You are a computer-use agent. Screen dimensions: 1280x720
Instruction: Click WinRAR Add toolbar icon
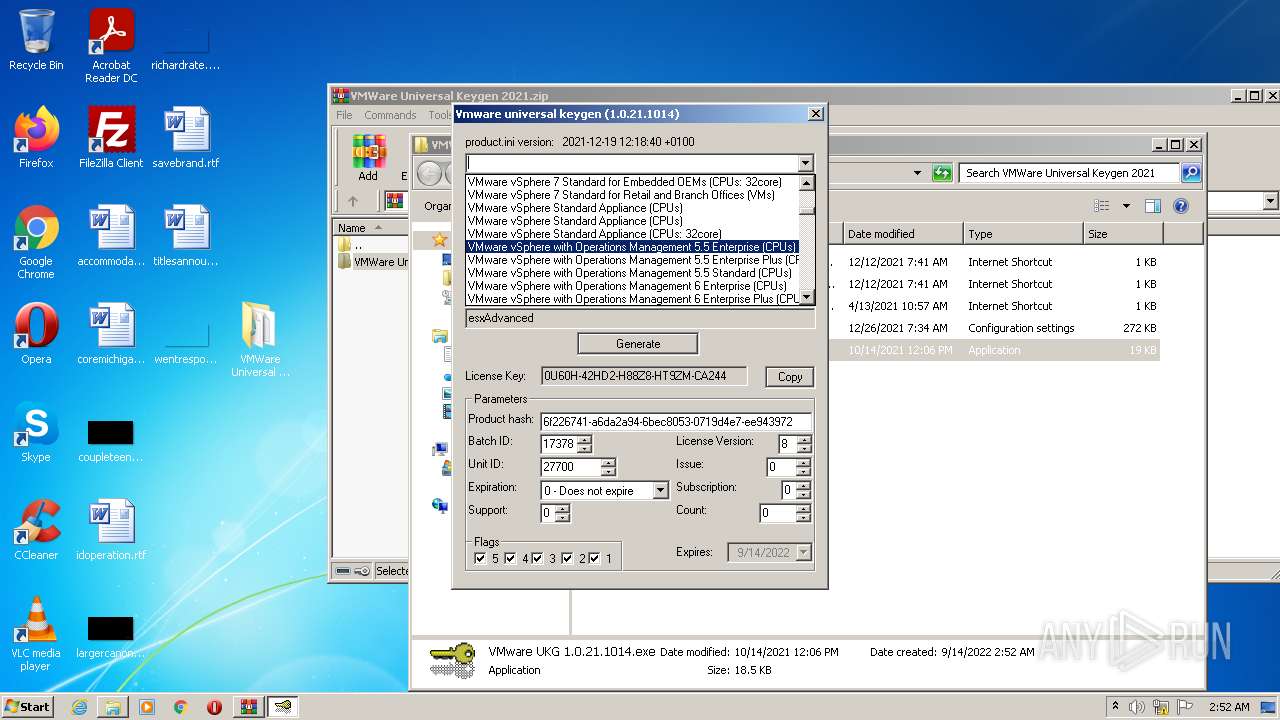pyautogui.click(x=368, y=157)
